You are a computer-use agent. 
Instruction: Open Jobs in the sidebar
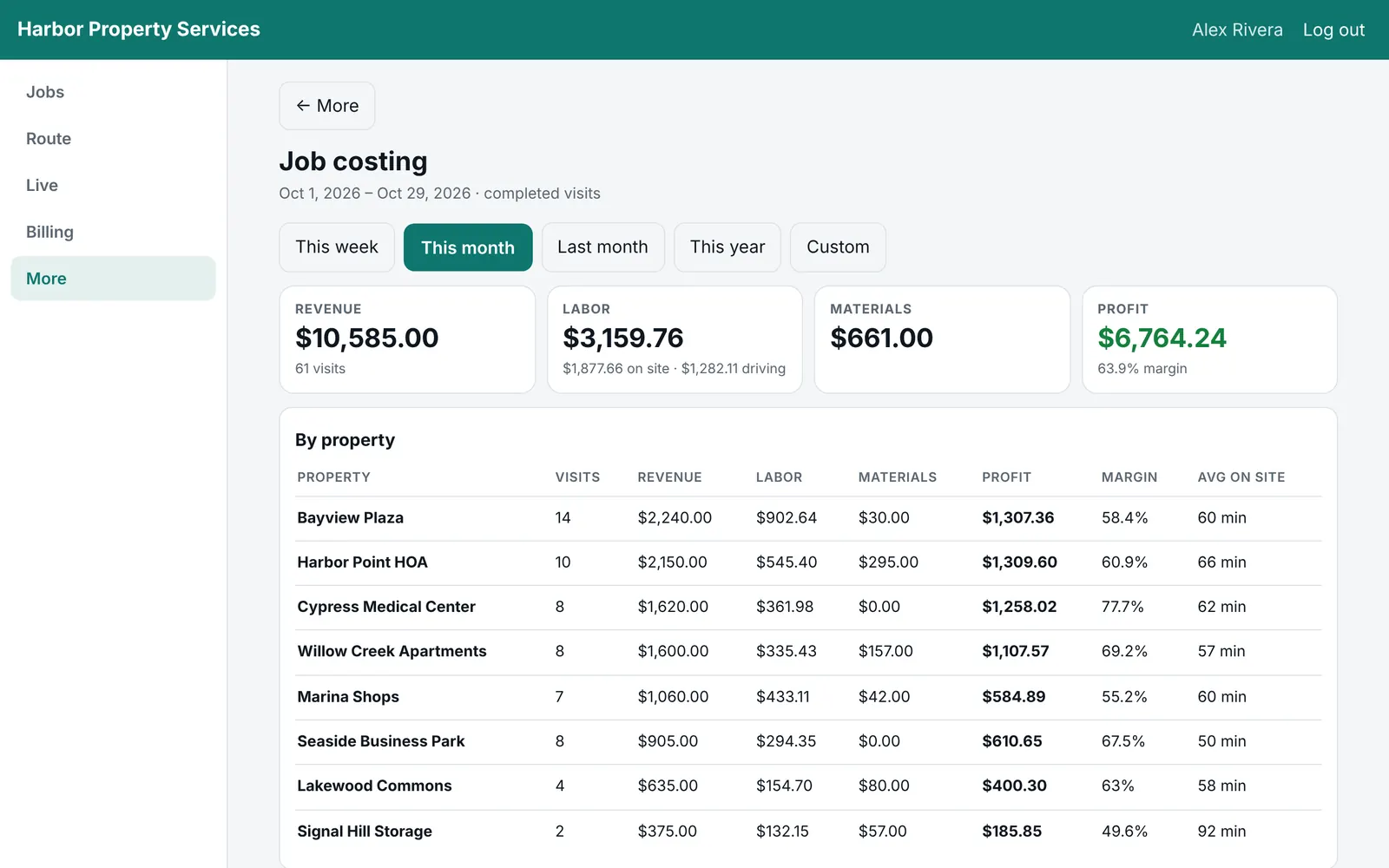pyautogui.click(x=113, y=92)
